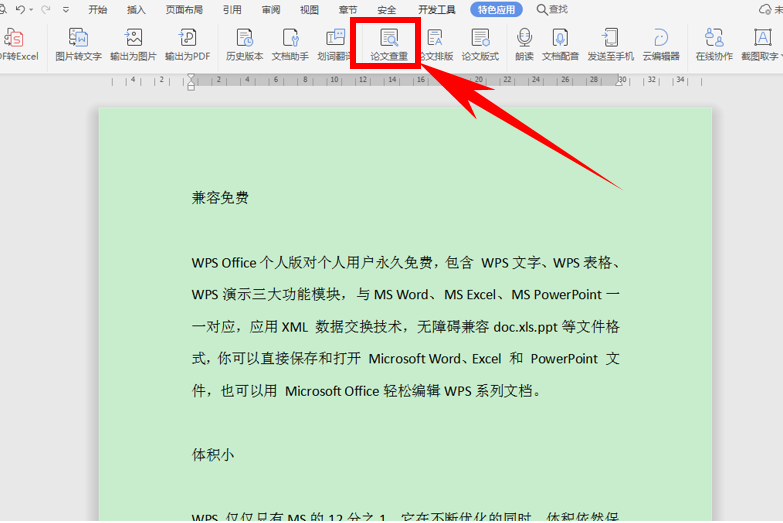Open the 页面布局 tab
The image size is (783, 523).
point(184,9)
